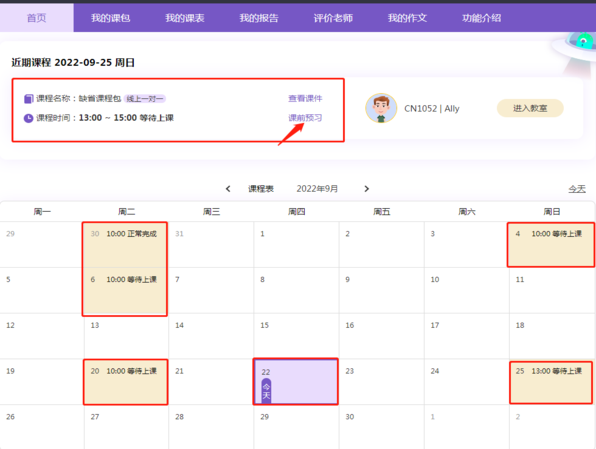The height and width of the screenshot is (449, 596).
Task: Go to previous month arrow
Action: (x=228, y=189)
